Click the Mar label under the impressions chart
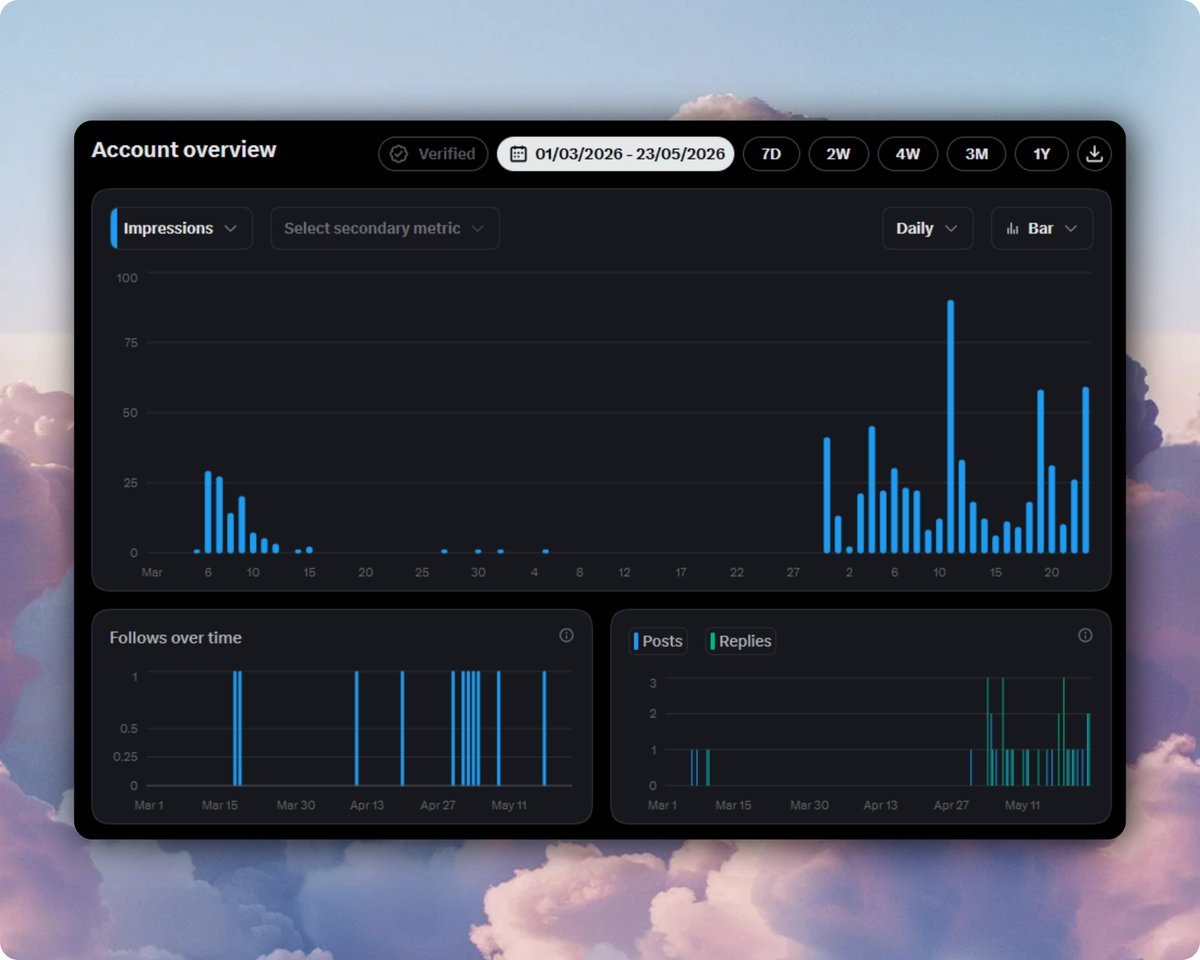This screenshot has height=960, width=1200. [x=151, y=573]
